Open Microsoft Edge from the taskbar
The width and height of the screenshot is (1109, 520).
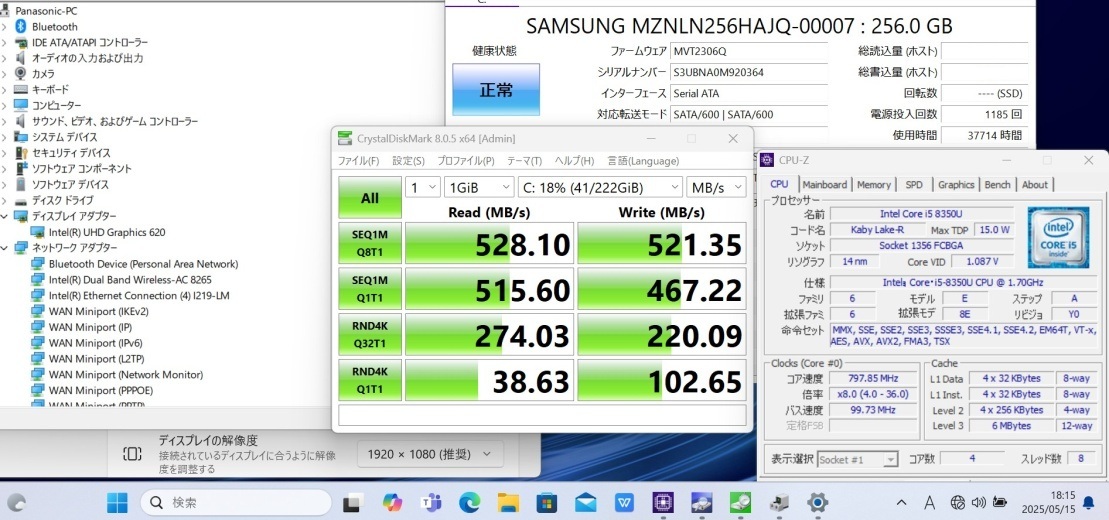tap(469, 503)
